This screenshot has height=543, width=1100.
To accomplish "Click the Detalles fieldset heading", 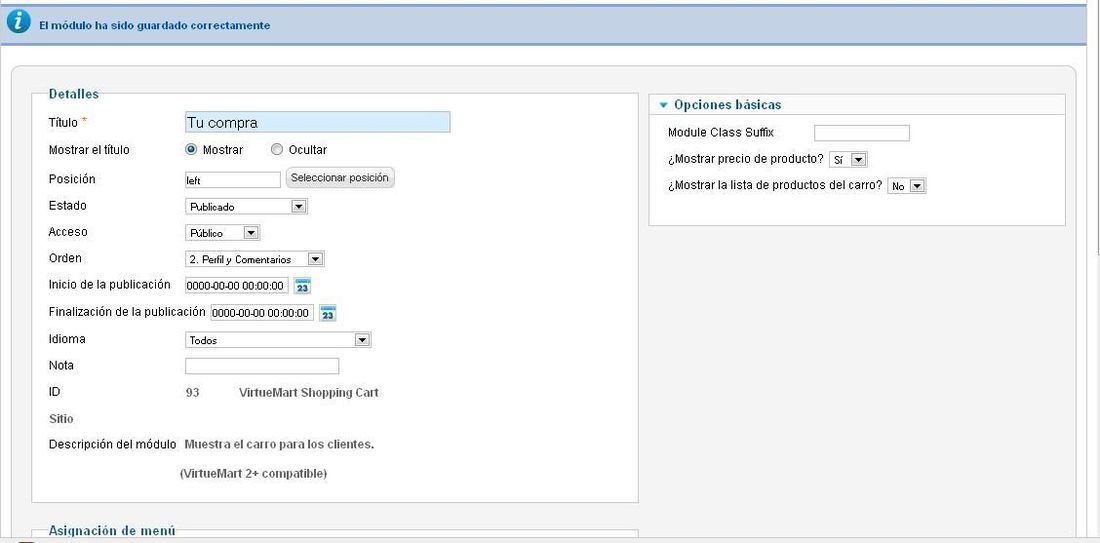I will (74, 94).
